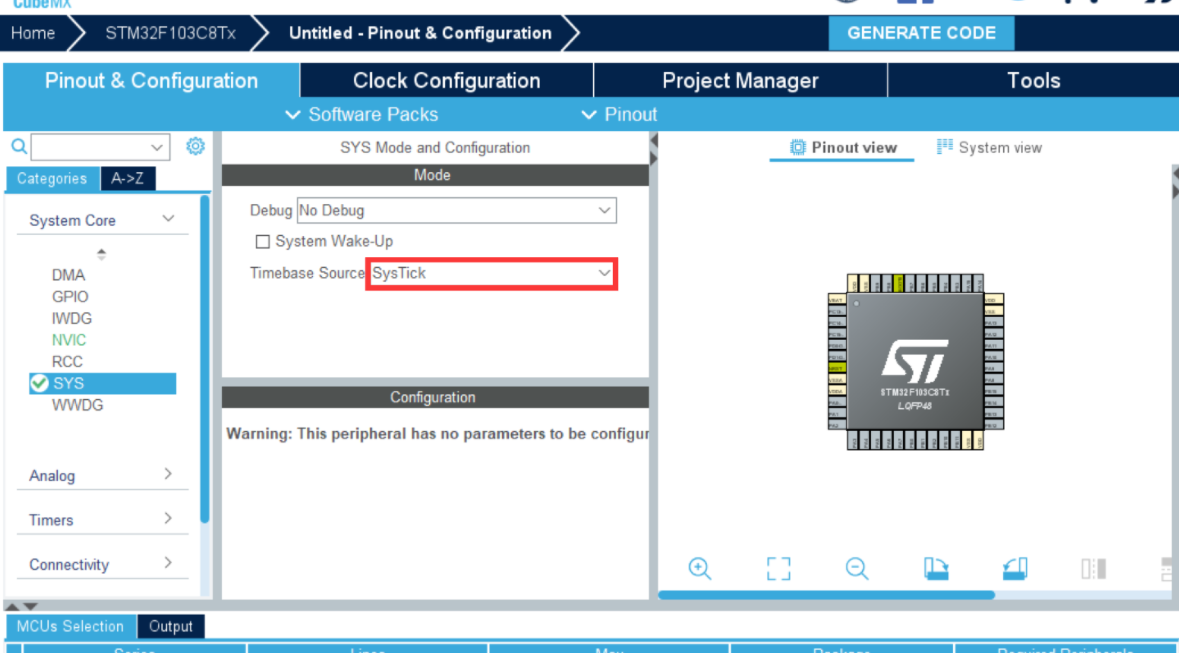Rotate the chip counter-clockwise
Screen dimensions: 1179x653
[1015, 568]
